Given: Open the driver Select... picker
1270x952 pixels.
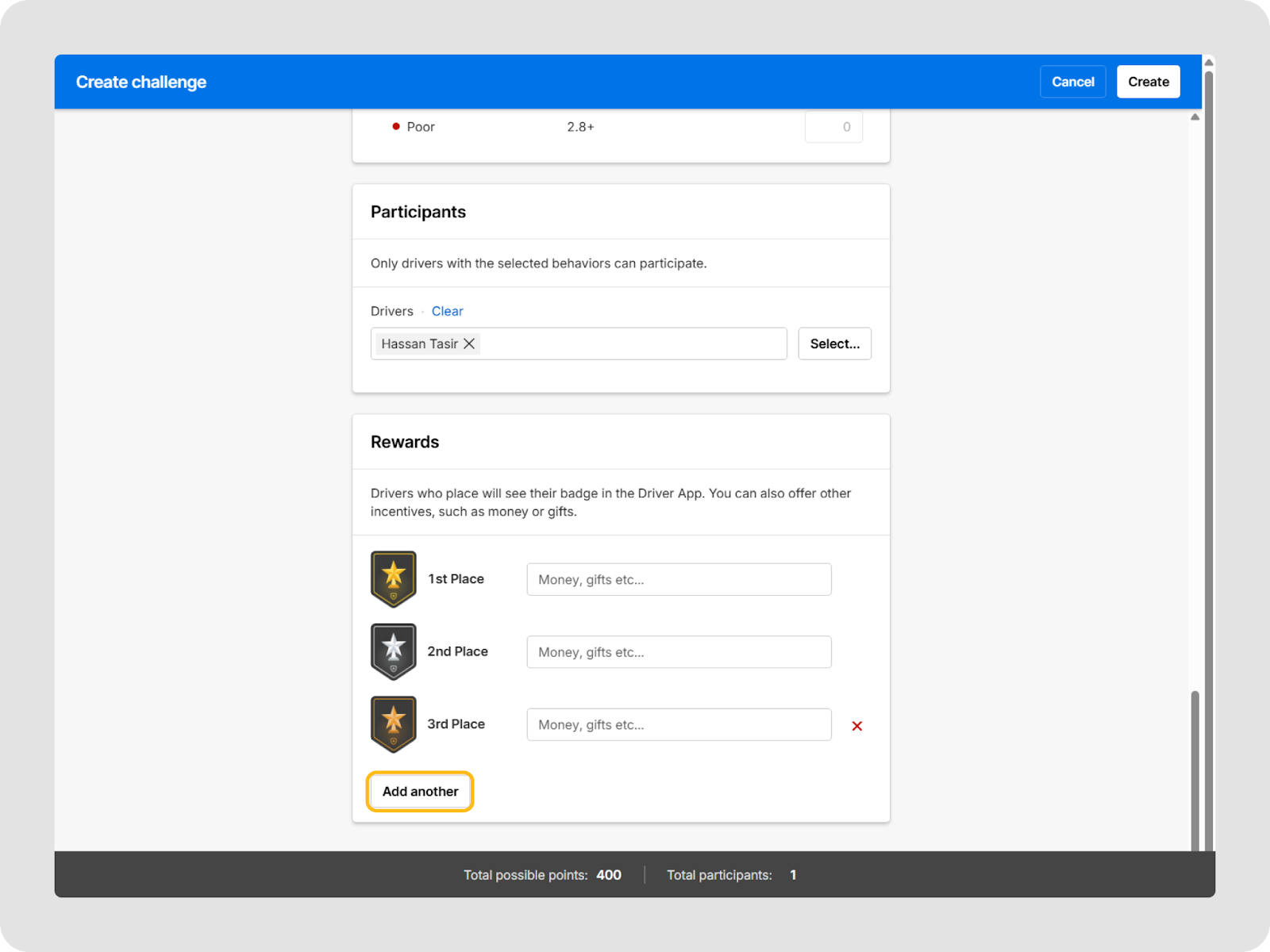Looking at the screenshot, I should [x=834, y=344].
